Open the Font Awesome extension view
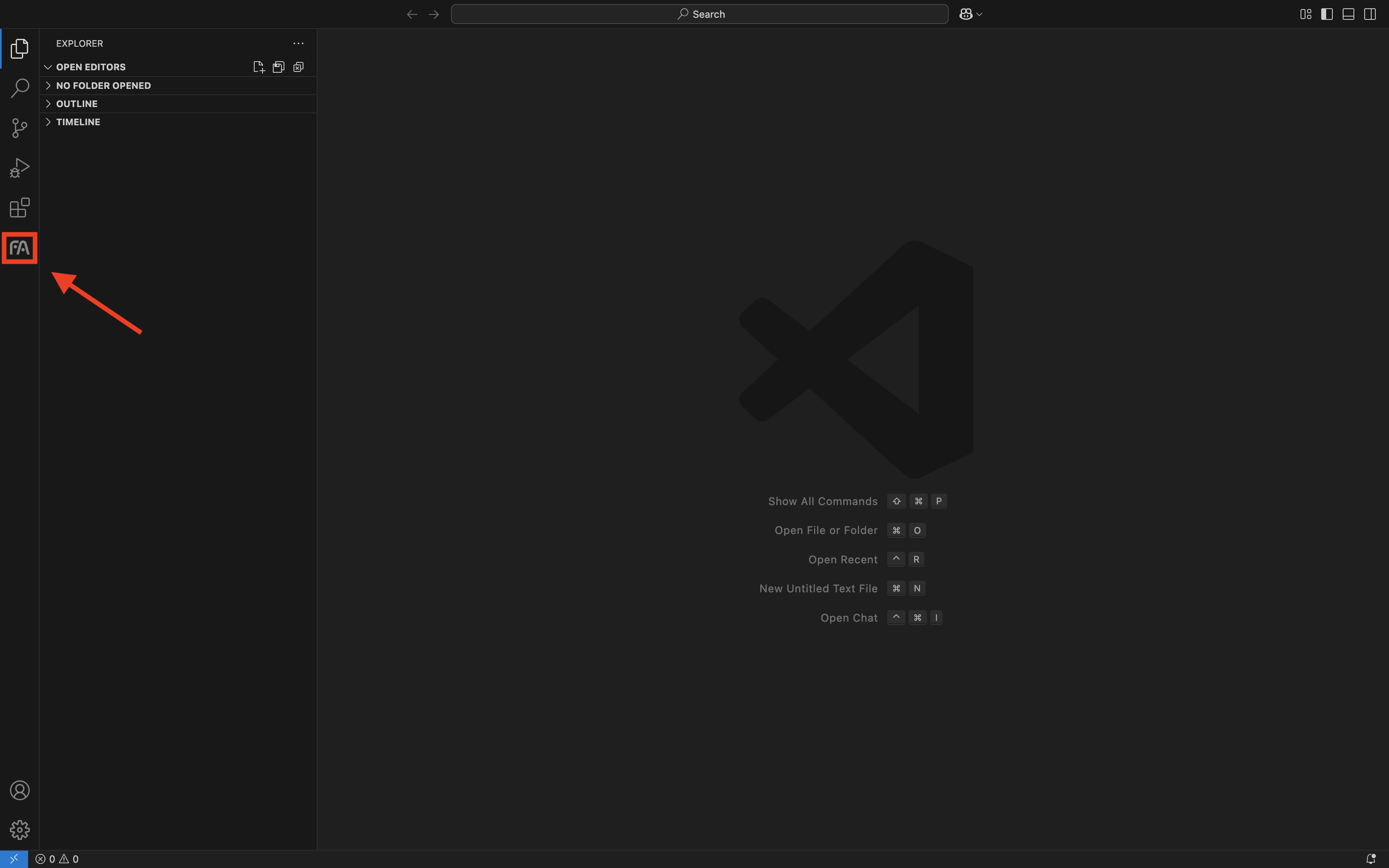Screen dimensions: 1389x868 (x=19, y=248)
